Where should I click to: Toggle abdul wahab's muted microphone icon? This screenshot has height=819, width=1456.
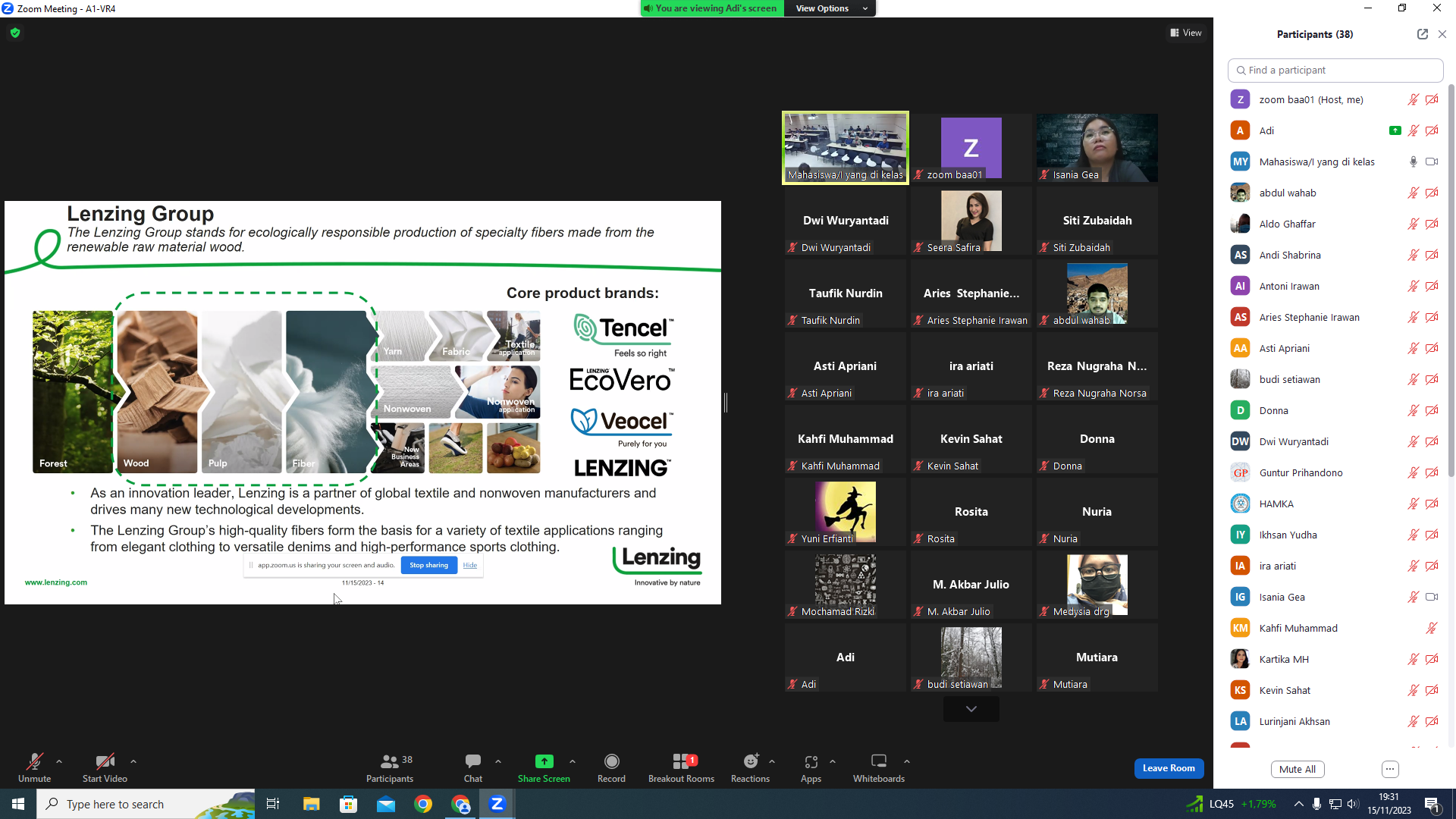1414,193
